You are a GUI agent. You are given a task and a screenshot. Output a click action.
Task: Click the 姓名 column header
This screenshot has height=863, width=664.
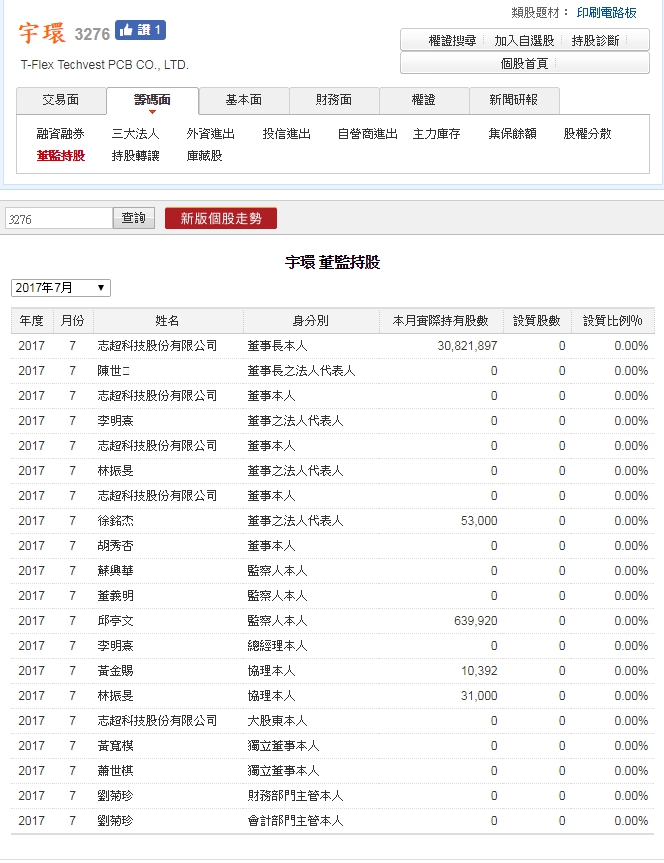point(167,321)
